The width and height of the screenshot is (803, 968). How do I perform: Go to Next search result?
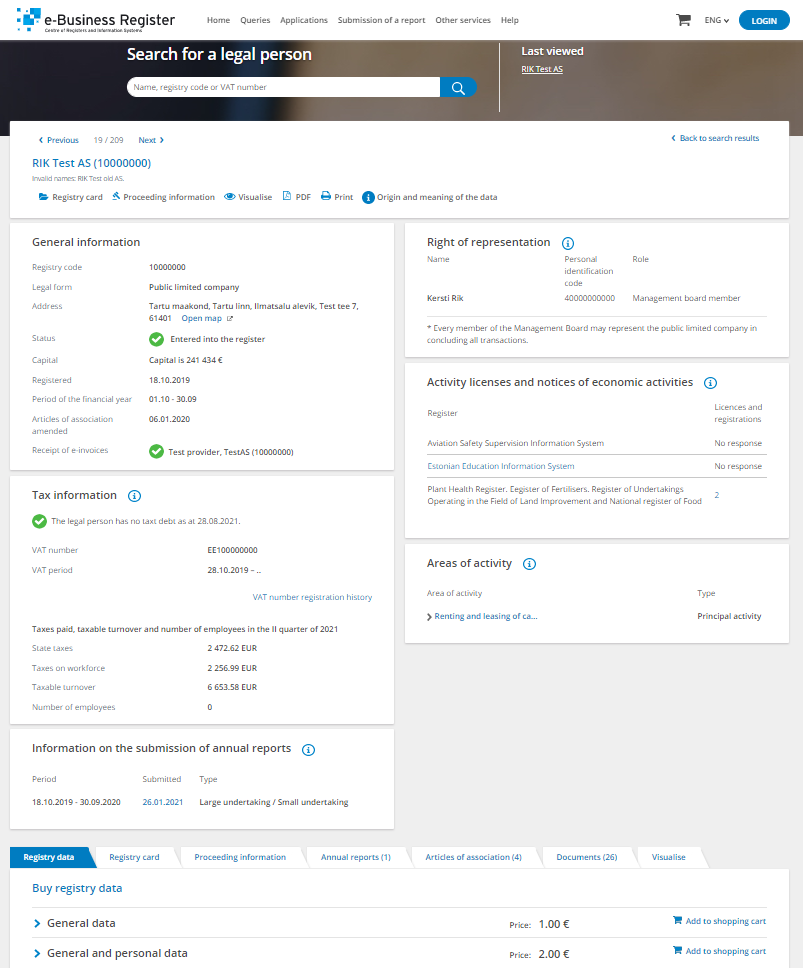151,140
